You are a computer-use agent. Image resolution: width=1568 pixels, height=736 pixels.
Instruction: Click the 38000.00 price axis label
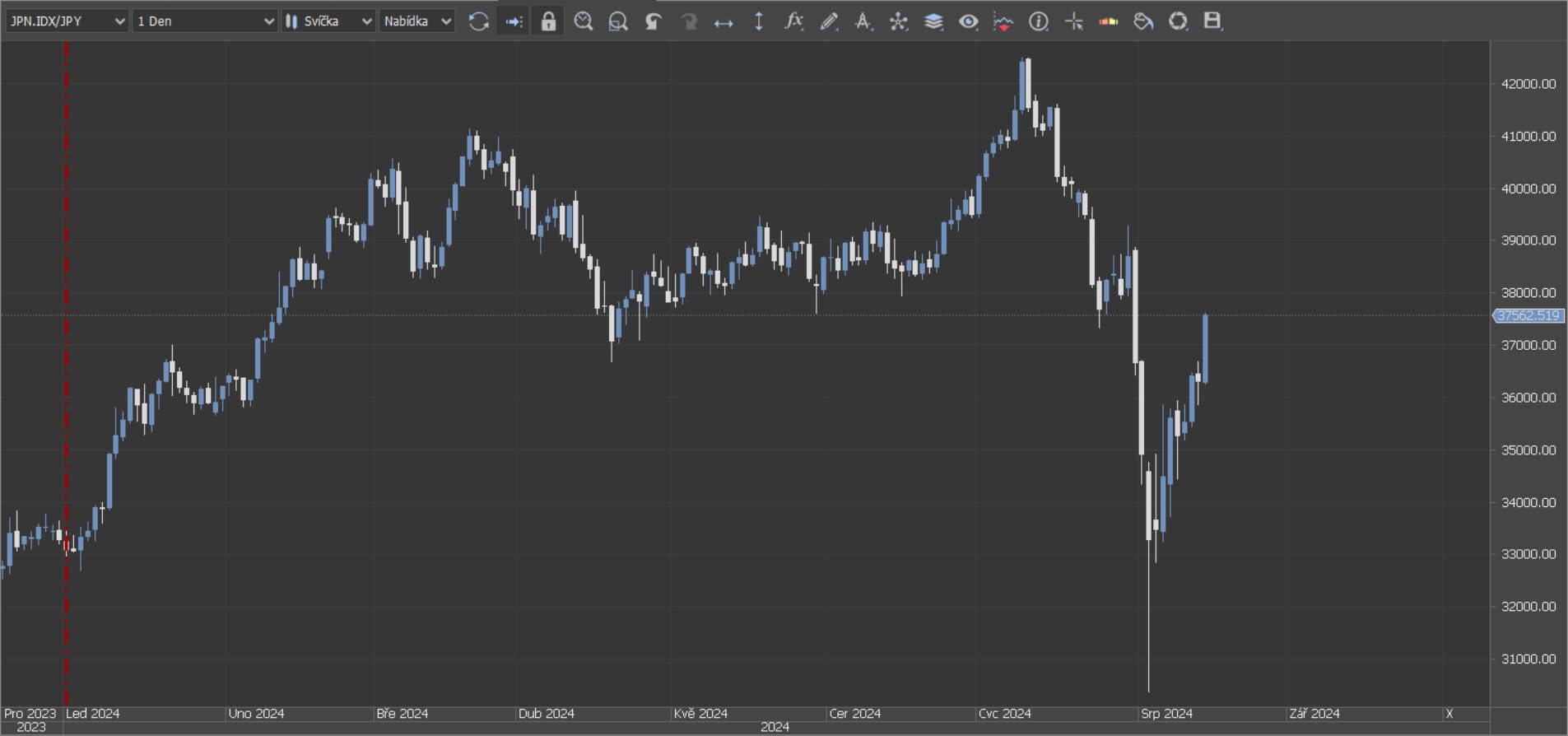(x=1528, y=292)
